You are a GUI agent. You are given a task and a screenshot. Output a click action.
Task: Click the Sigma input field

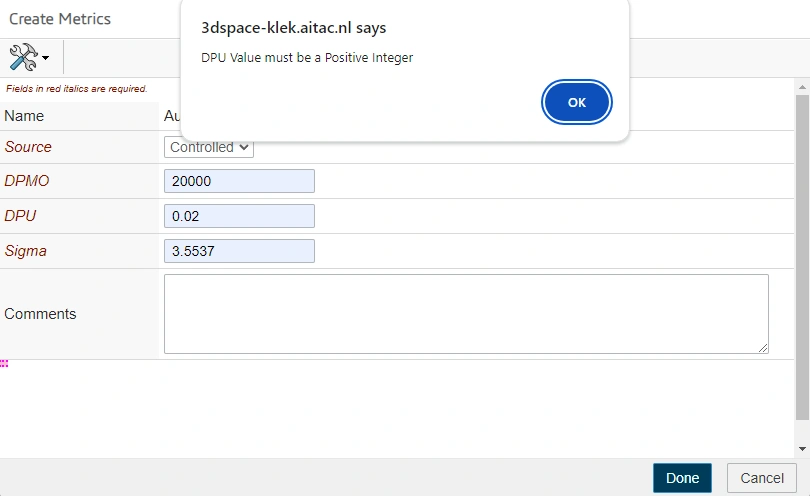click(239, 251)
